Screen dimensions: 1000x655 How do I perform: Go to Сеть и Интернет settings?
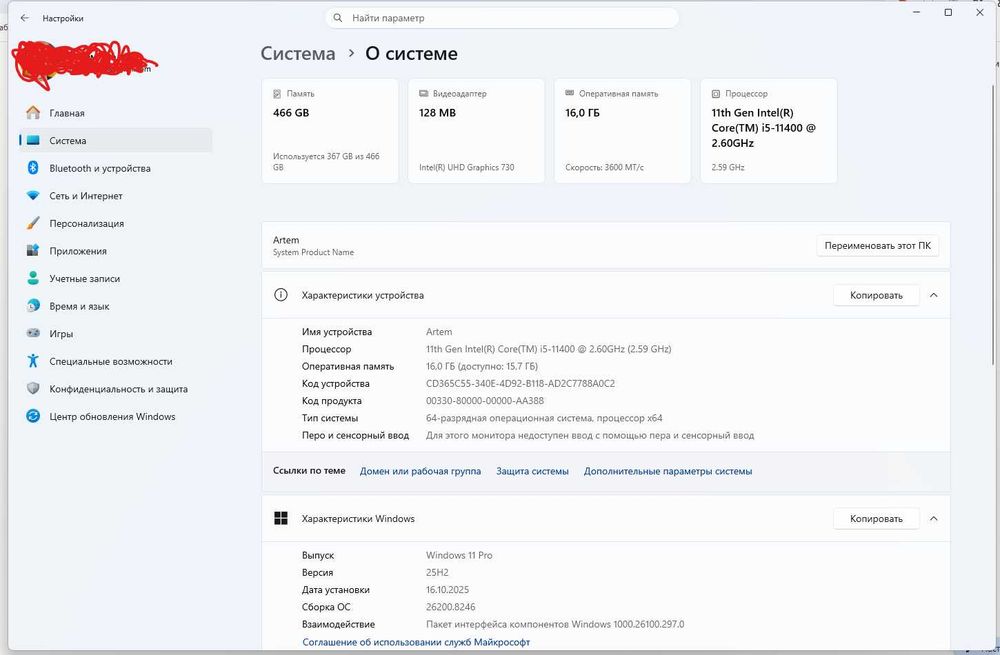click(x=115, y=196)
